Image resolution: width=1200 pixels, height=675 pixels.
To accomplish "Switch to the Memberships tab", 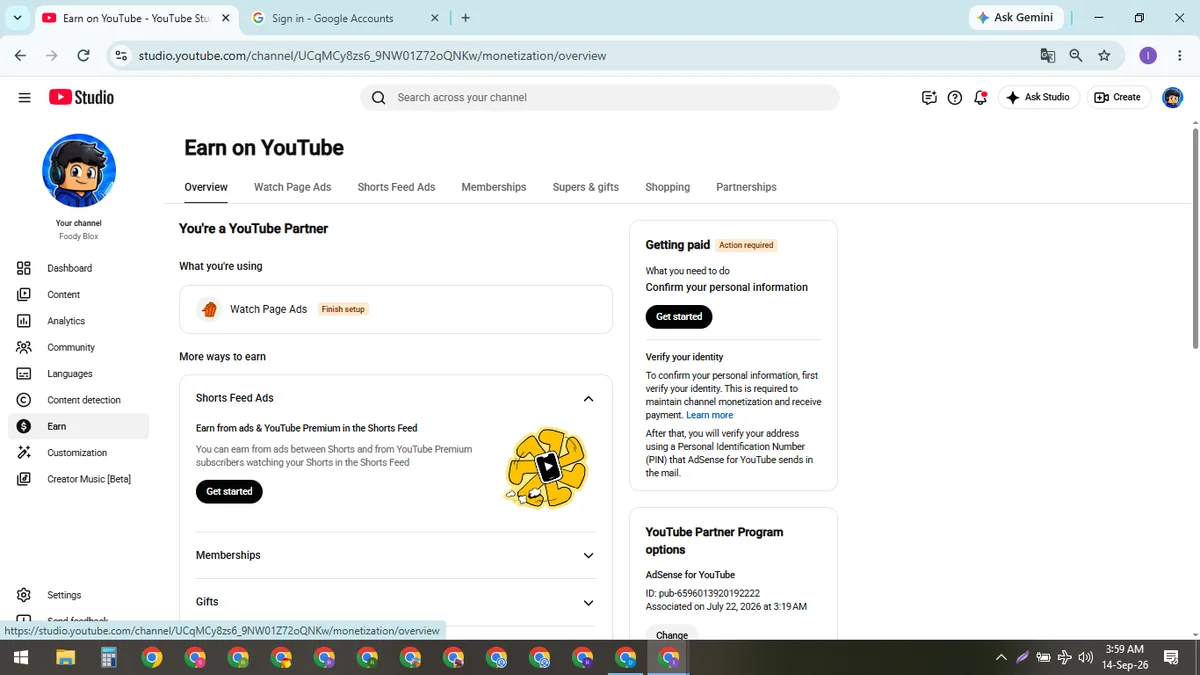I will click(494, 187).
